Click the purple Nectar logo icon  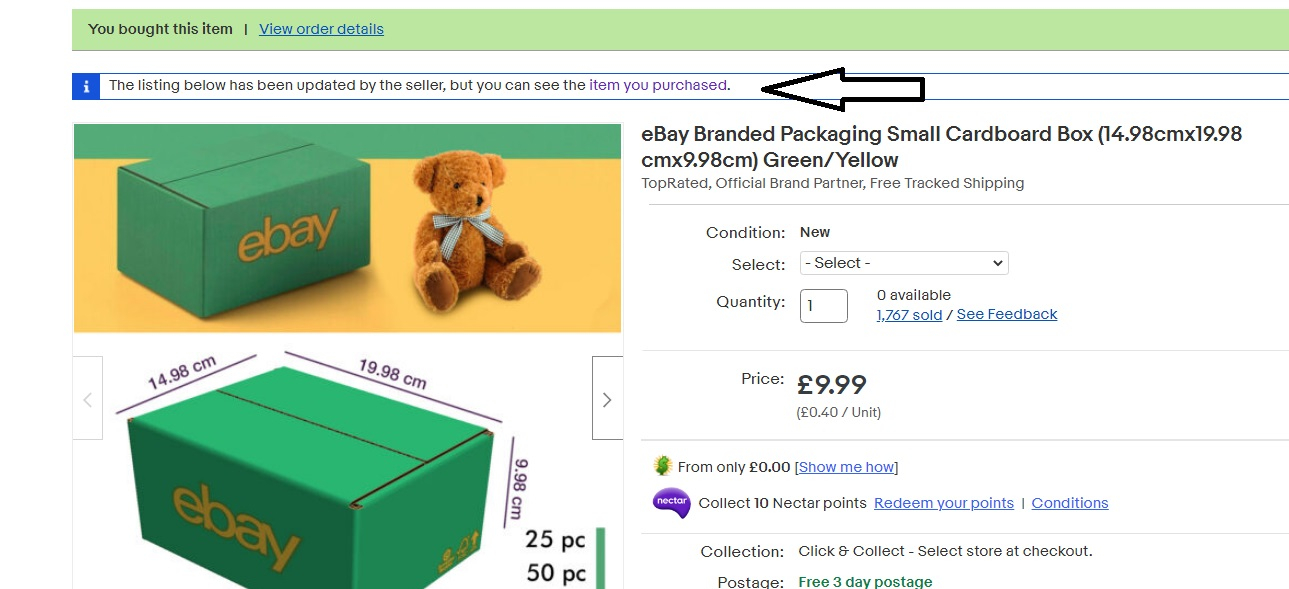pos(670,503)
